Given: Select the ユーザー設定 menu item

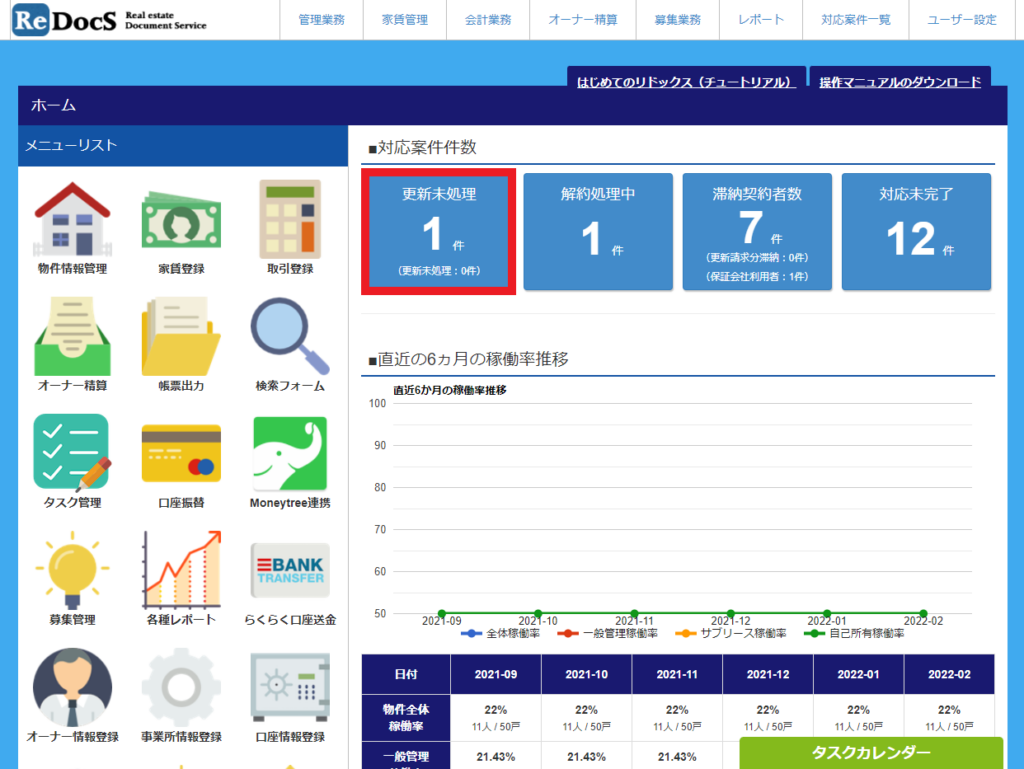Looking at the screenshot, I should [962, 20].
